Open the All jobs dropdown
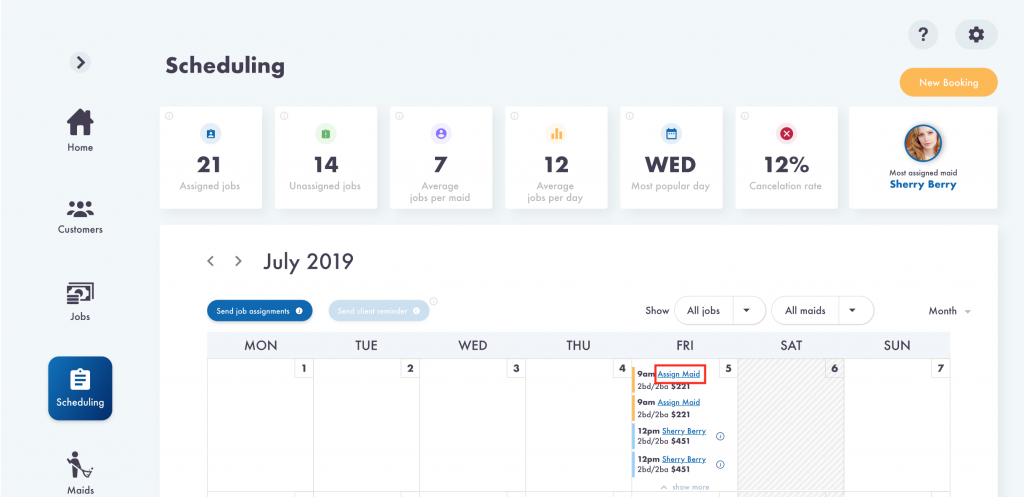 coord(720,311)
